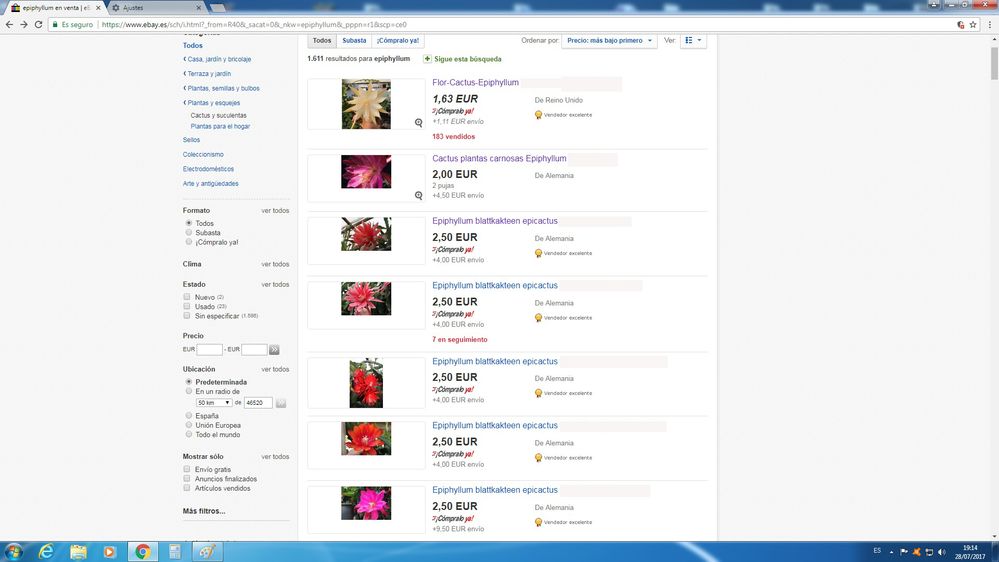Open the calculator app in the taskbar
Viewport: 999px width, 562px height.
tap(175, 551)
